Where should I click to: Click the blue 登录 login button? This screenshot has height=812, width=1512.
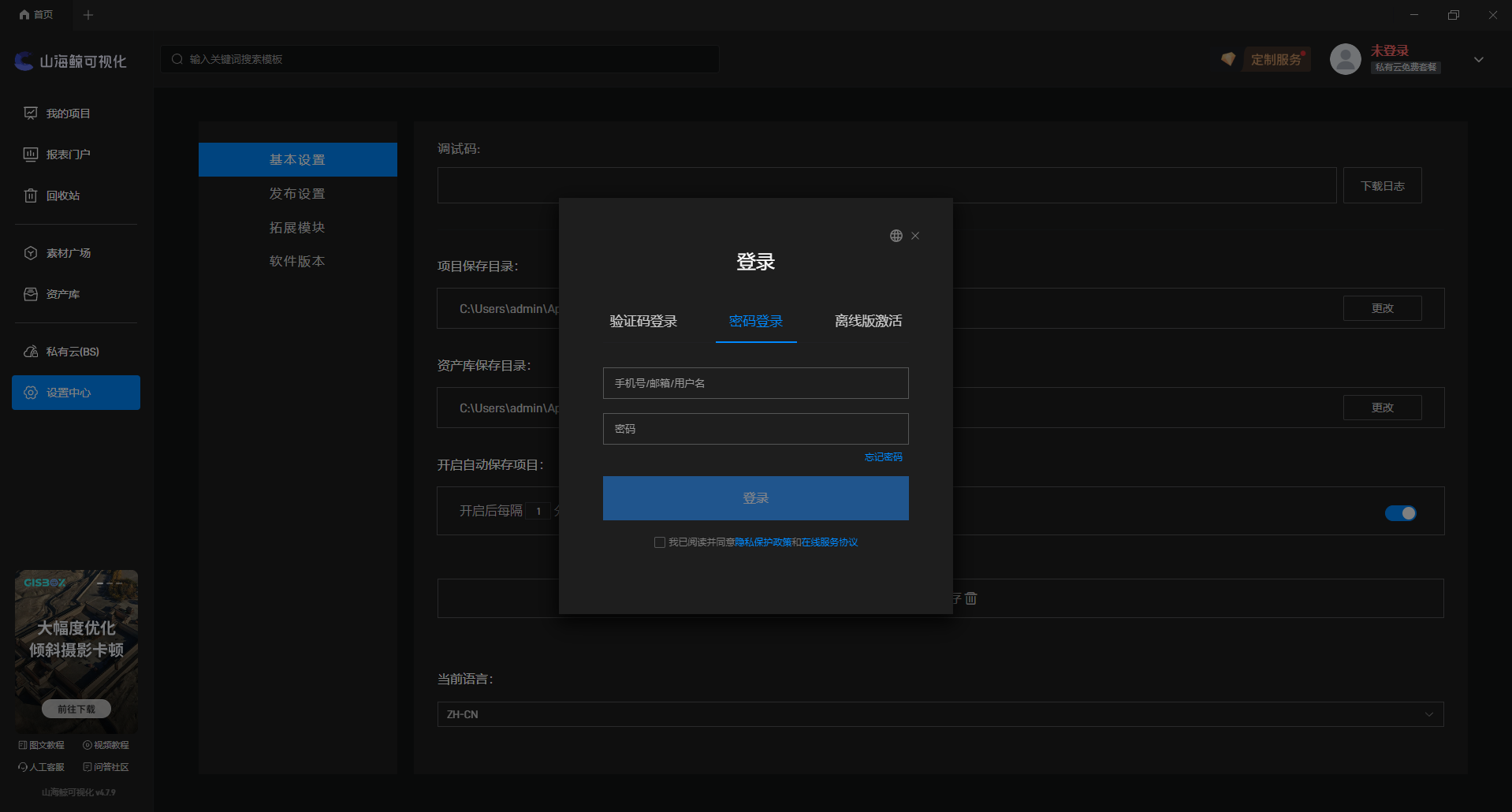point(756,498)
